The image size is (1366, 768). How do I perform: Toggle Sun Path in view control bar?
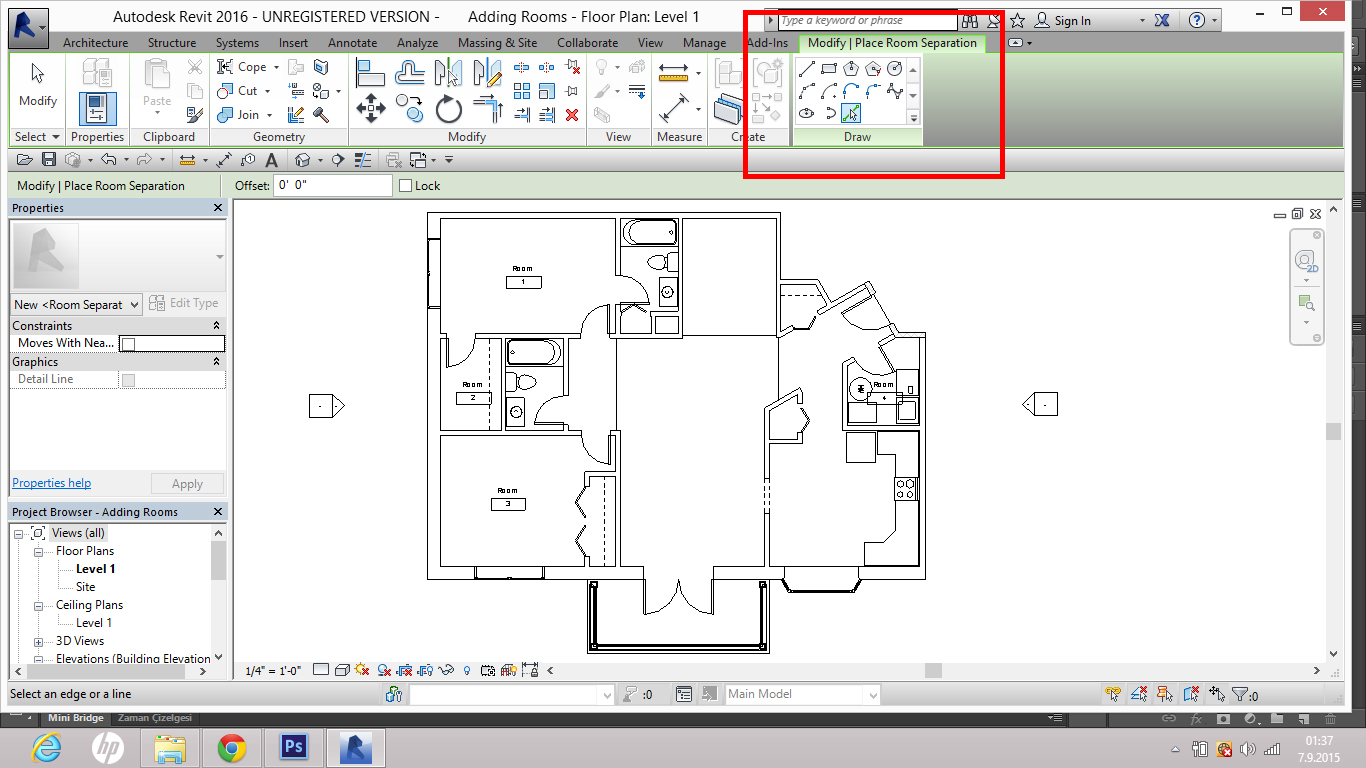click(362, 670)
